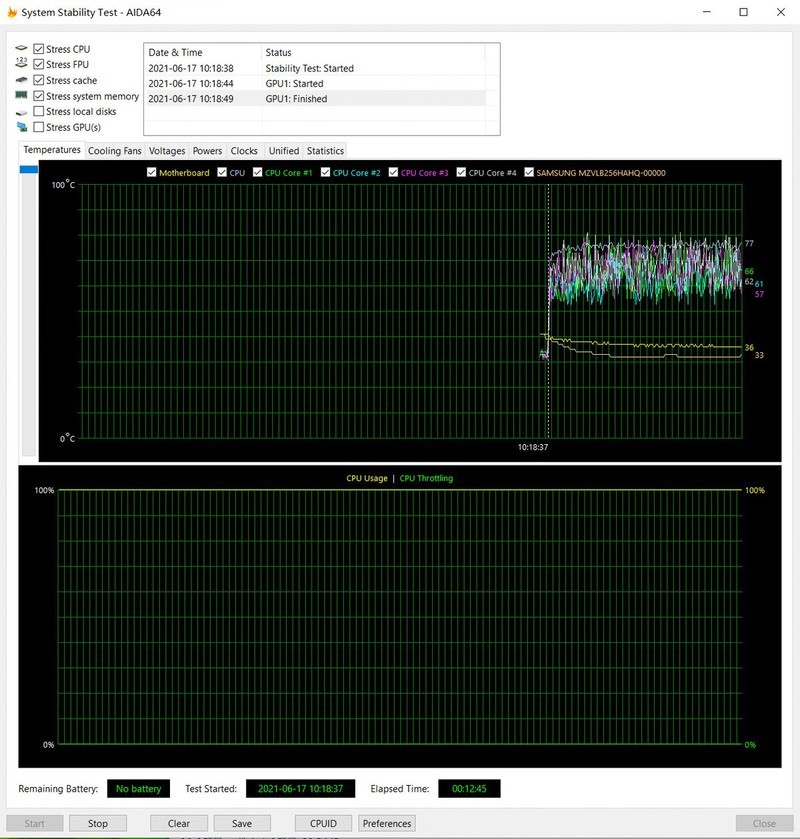Image resolution: width=800 pixels, height=839 pixels.
Task: Click the CPU chip icon beside Stress CPU
Action: 21,49
